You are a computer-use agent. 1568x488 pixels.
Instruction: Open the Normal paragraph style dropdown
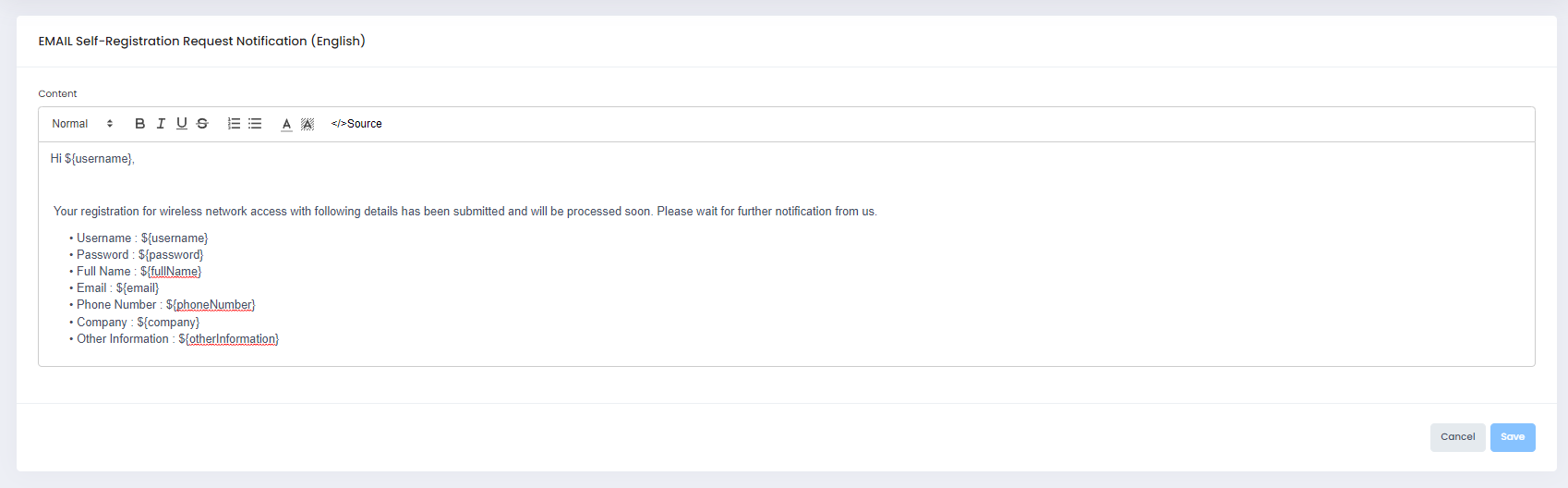pyautogui.click(x=82, y=124)
